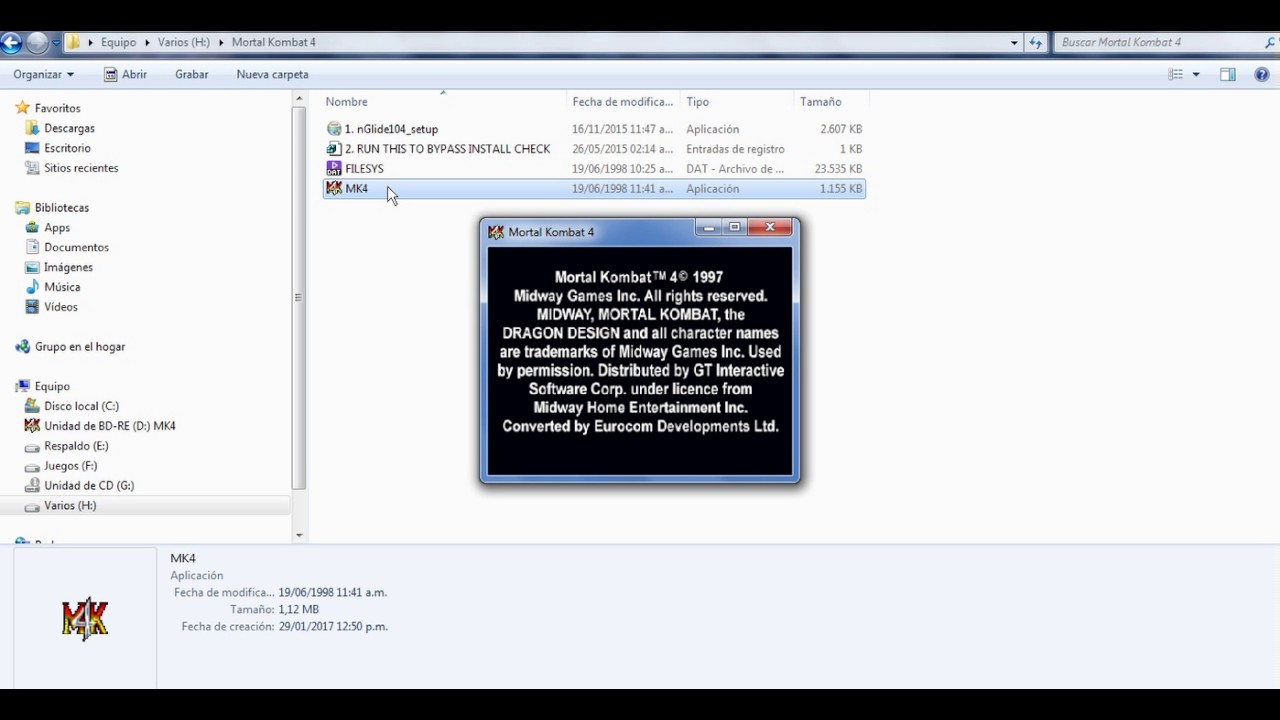This screenshot has height=720, width=1280.
Task: Click Bibliotecas icon in sidebar
Action: point(22,208)
